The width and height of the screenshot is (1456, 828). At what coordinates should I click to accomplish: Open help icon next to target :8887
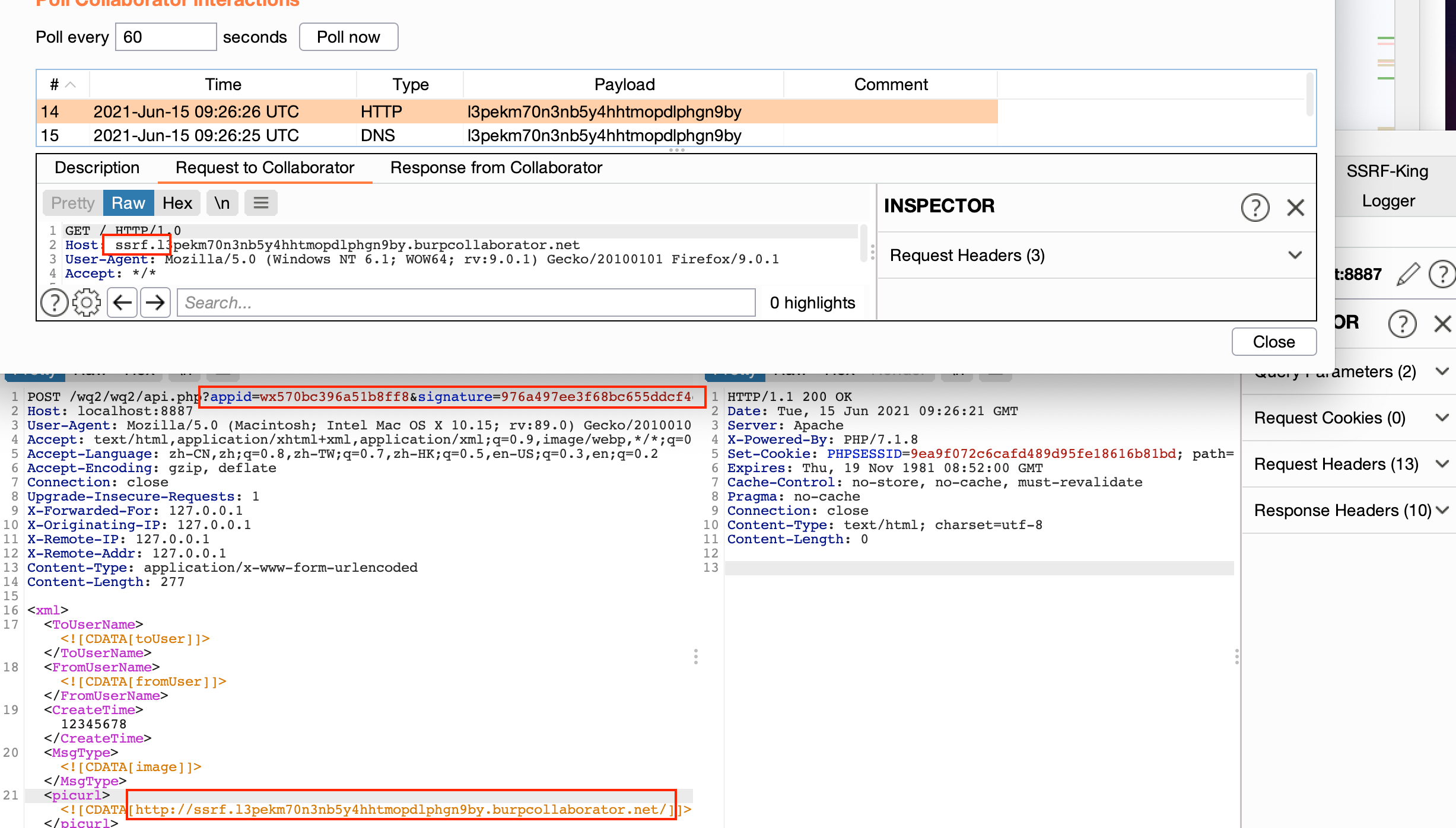(x=1442, y=274)
